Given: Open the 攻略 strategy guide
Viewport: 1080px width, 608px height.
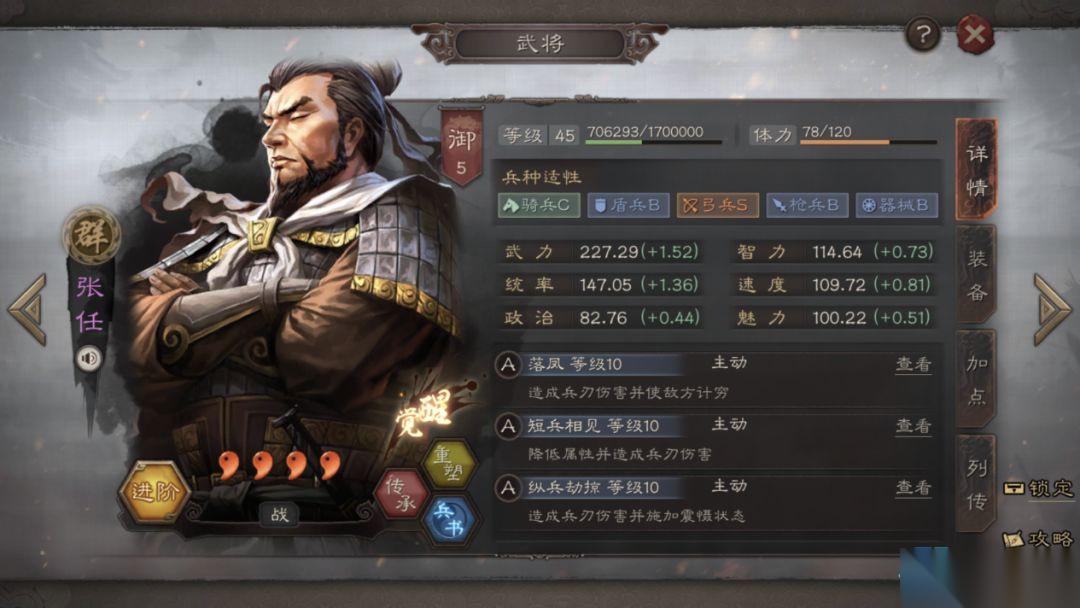Looking at the screenshot, I should pyautogui.click(x=1039, y=538).
